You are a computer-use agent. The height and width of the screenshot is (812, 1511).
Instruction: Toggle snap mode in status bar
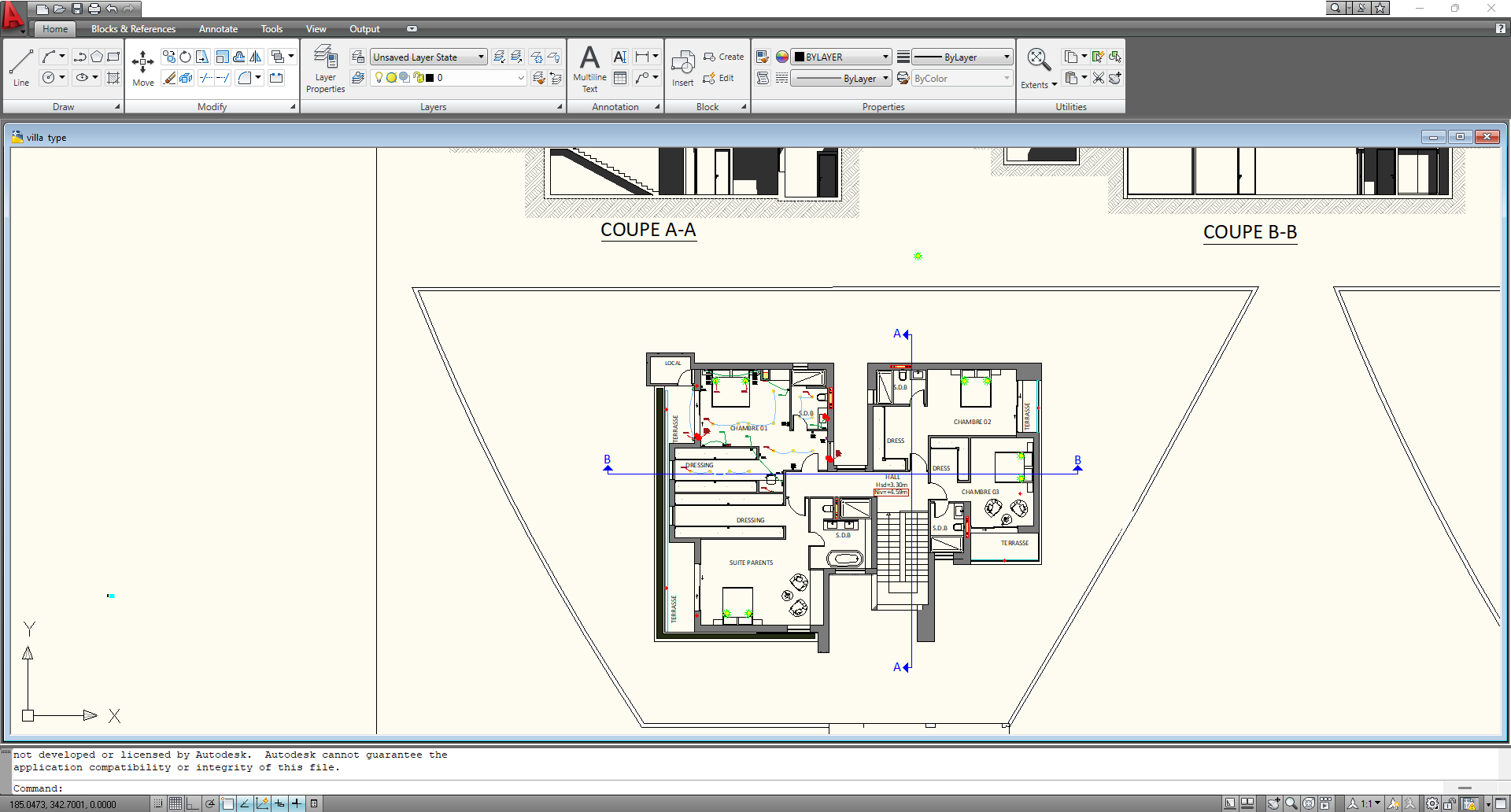point(158,803)
